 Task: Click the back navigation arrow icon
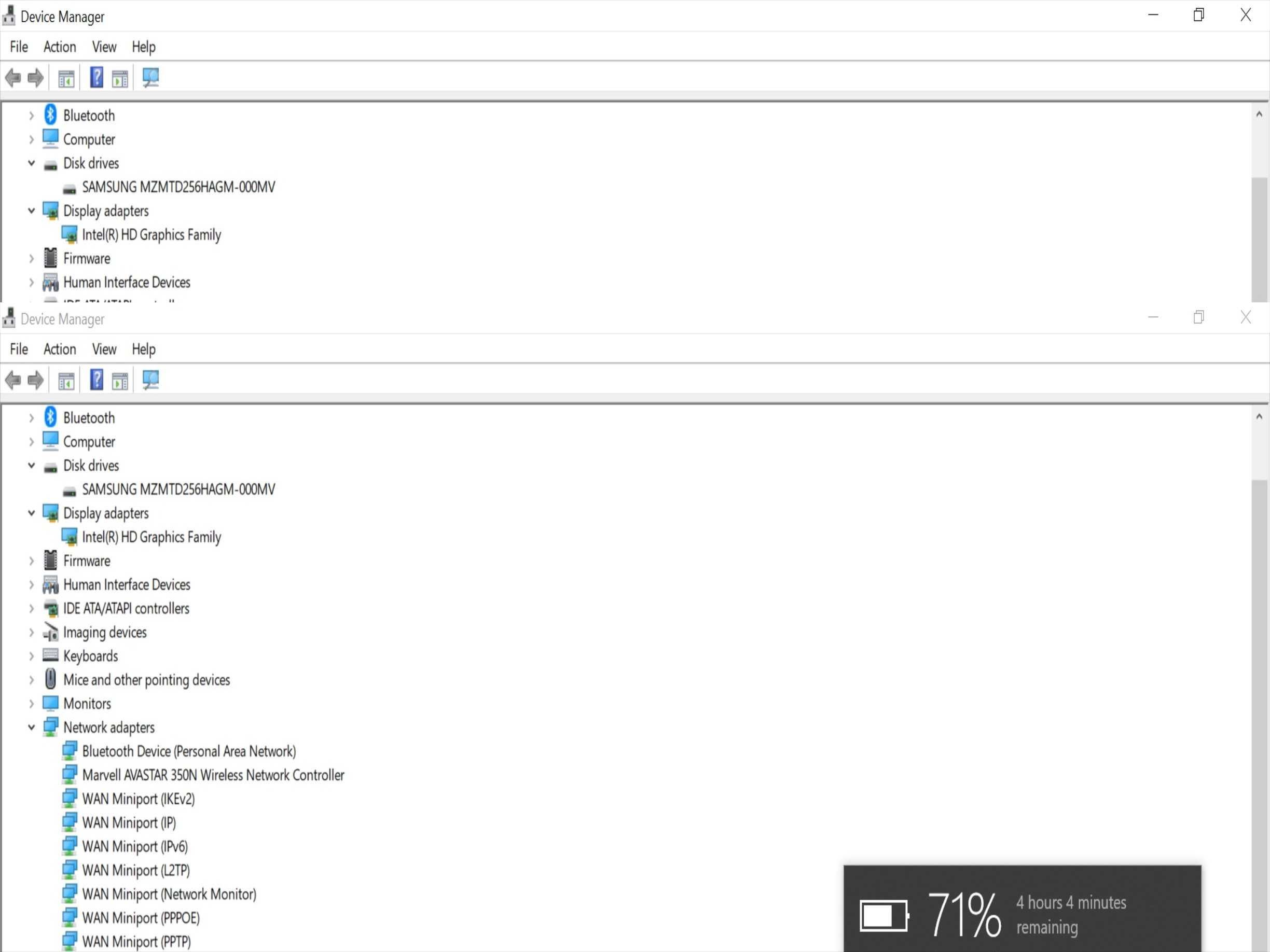tap(13, 77)
